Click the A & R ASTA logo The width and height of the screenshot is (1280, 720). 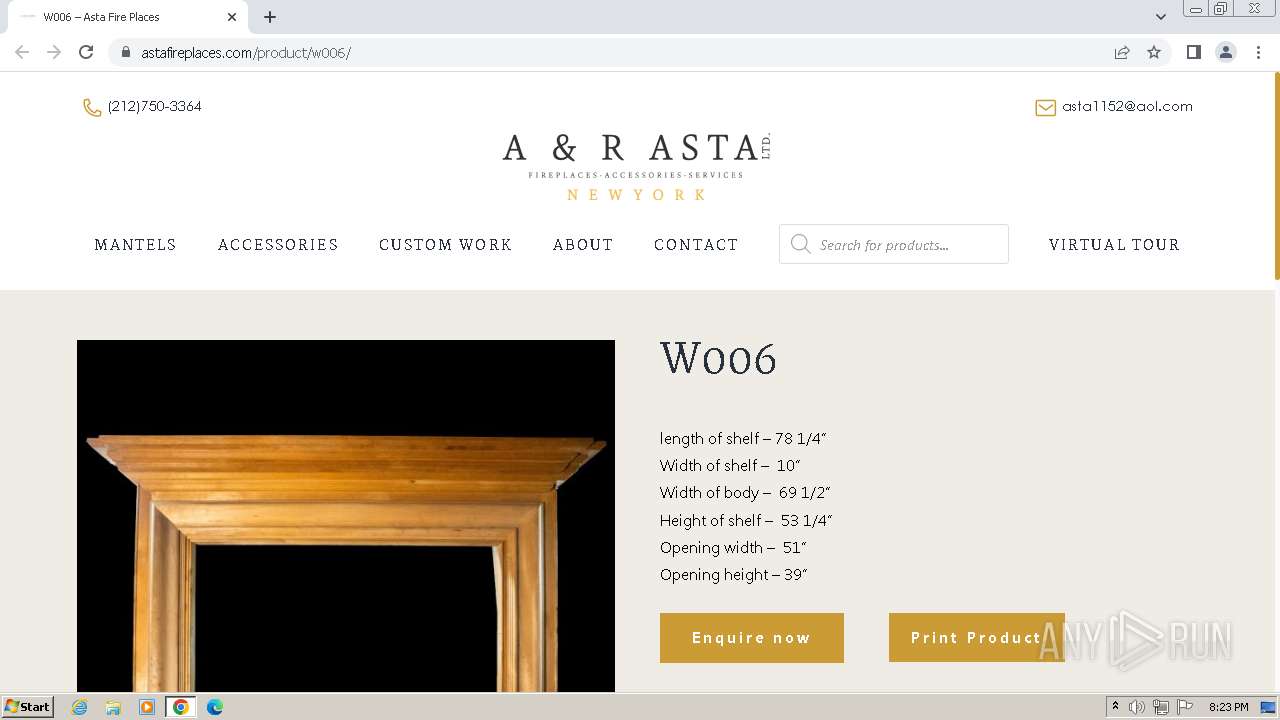636,166
